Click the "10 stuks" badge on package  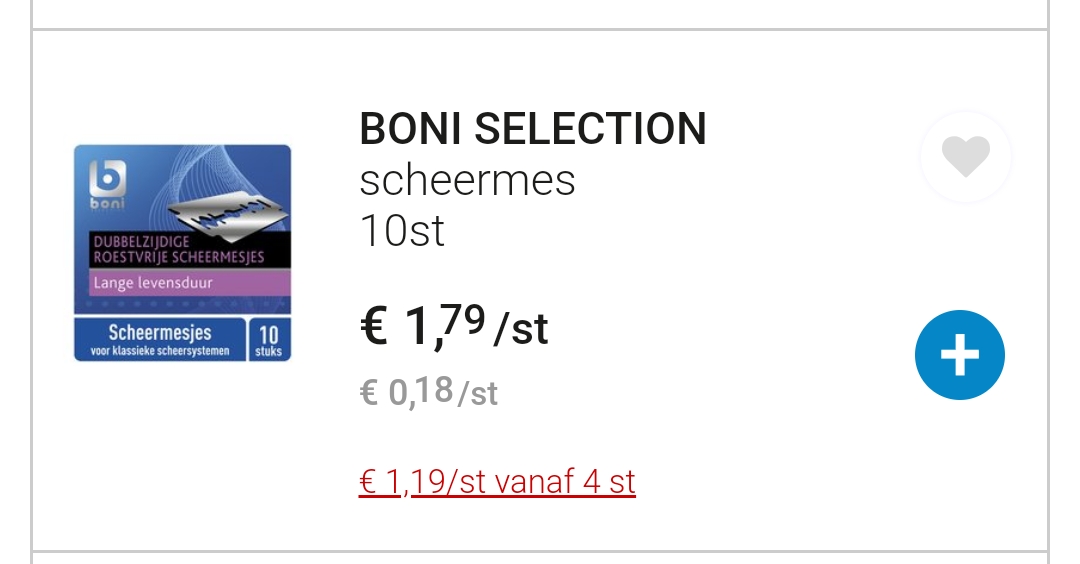point(269,339)
